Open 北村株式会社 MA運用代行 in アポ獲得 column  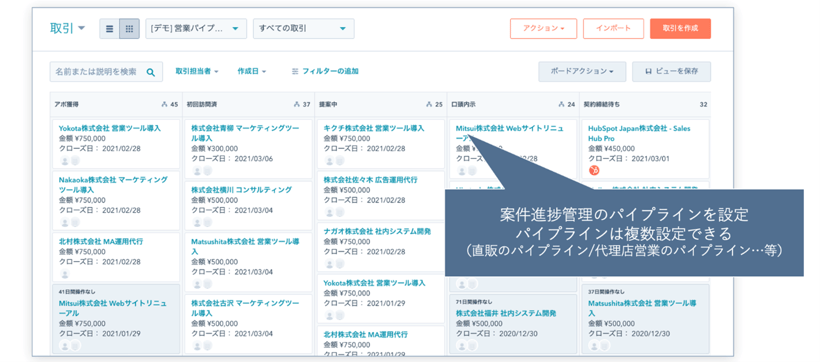tap(101, 242)
